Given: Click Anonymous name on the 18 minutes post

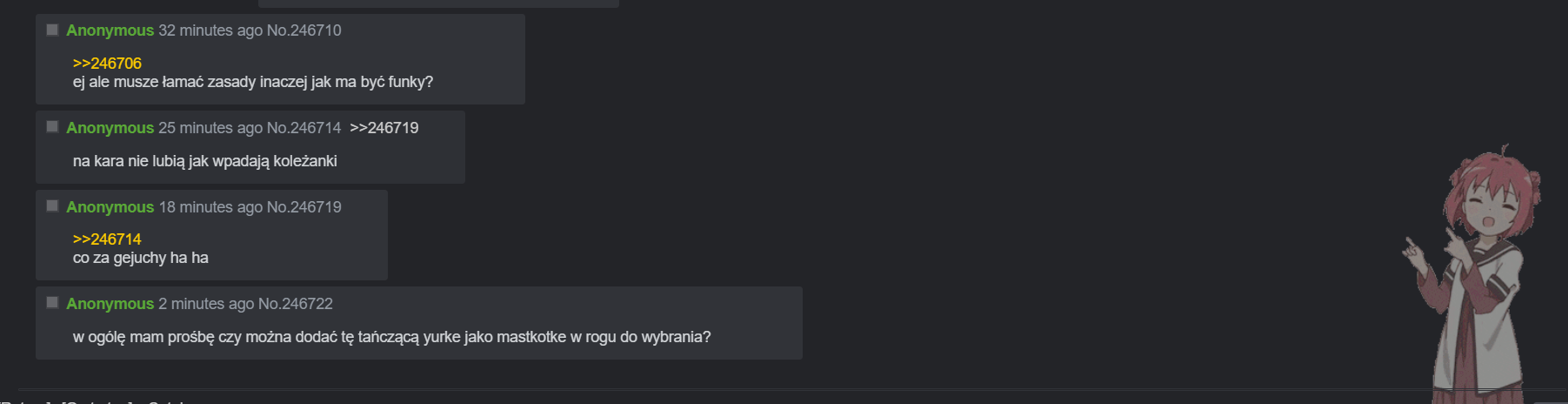Looking at the screenshot, I should coord(110,207).
